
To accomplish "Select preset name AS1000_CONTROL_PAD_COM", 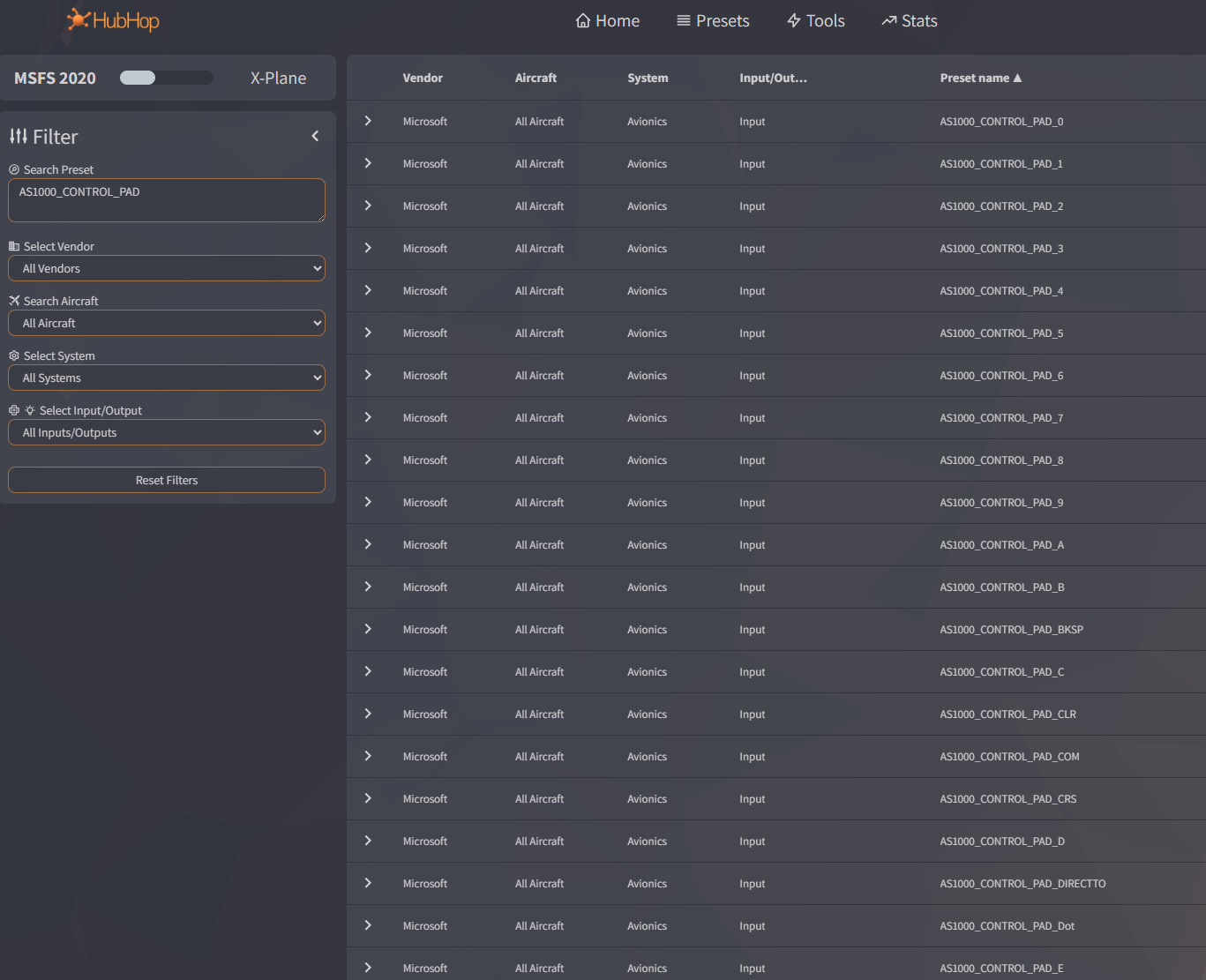I will (1009, 757).
